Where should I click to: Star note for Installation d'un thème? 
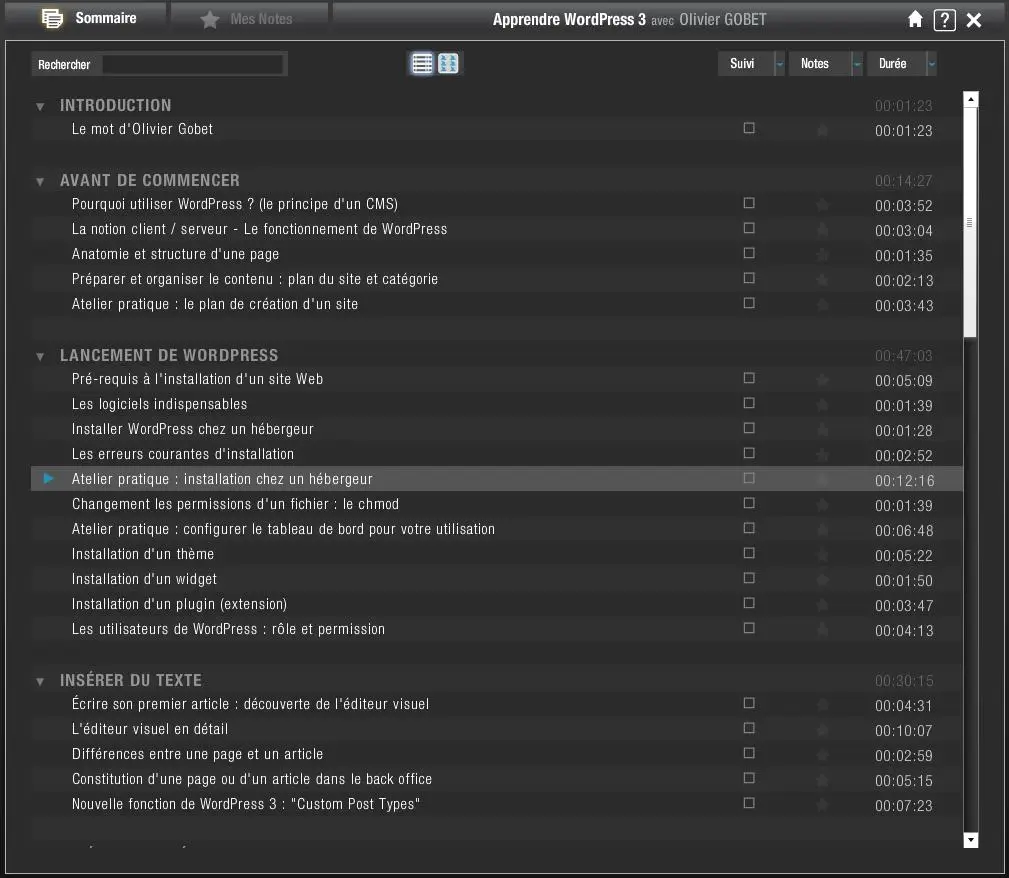(822, 556)
